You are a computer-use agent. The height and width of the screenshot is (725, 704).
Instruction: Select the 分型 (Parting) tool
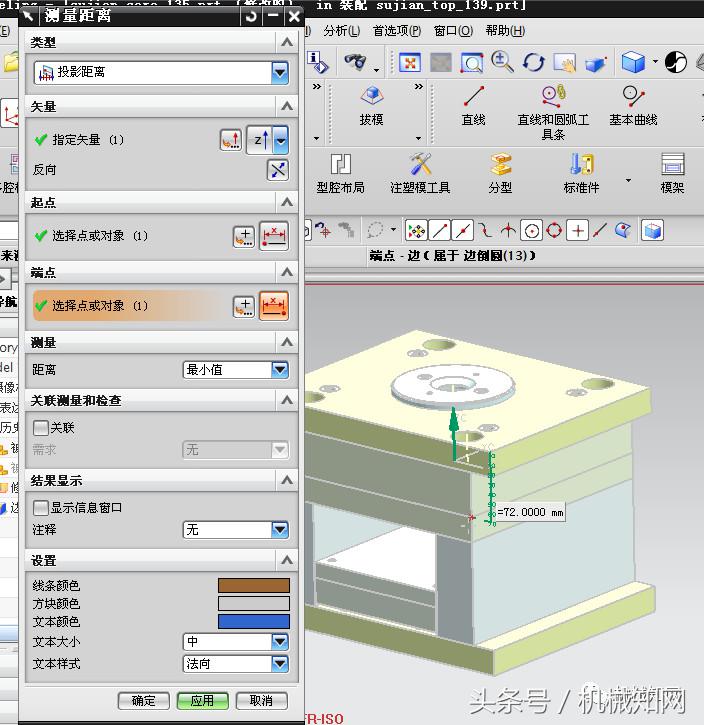(x=500, y=173)
